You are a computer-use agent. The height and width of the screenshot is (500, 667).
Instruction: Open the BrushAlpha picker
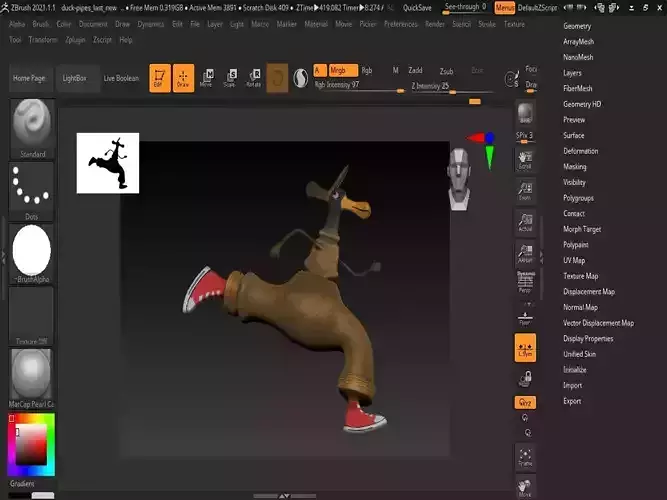pos(32,254)
